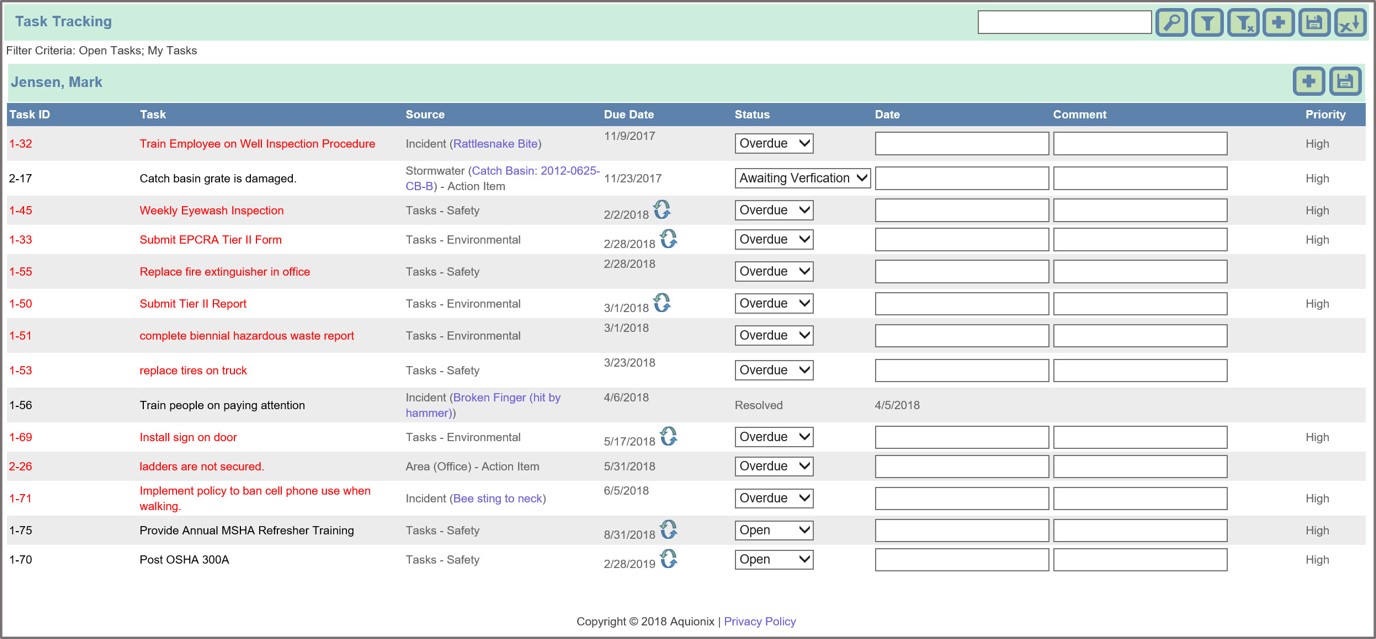Open Status dropdown for Weekly Eyewash Inspection
1376x639 pixels.
(x=774, y=210)
